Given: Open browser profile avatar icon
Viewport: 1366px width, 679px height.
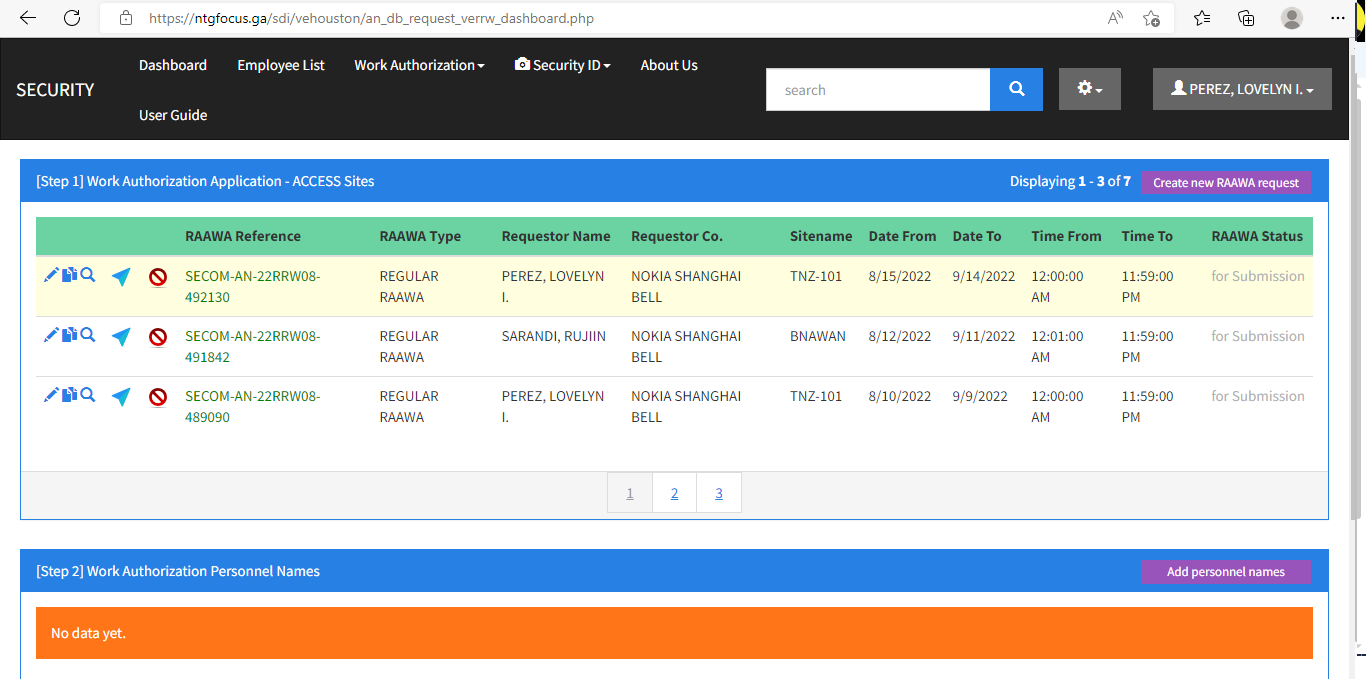Looking at the screenshot, I should [1292, 18].
